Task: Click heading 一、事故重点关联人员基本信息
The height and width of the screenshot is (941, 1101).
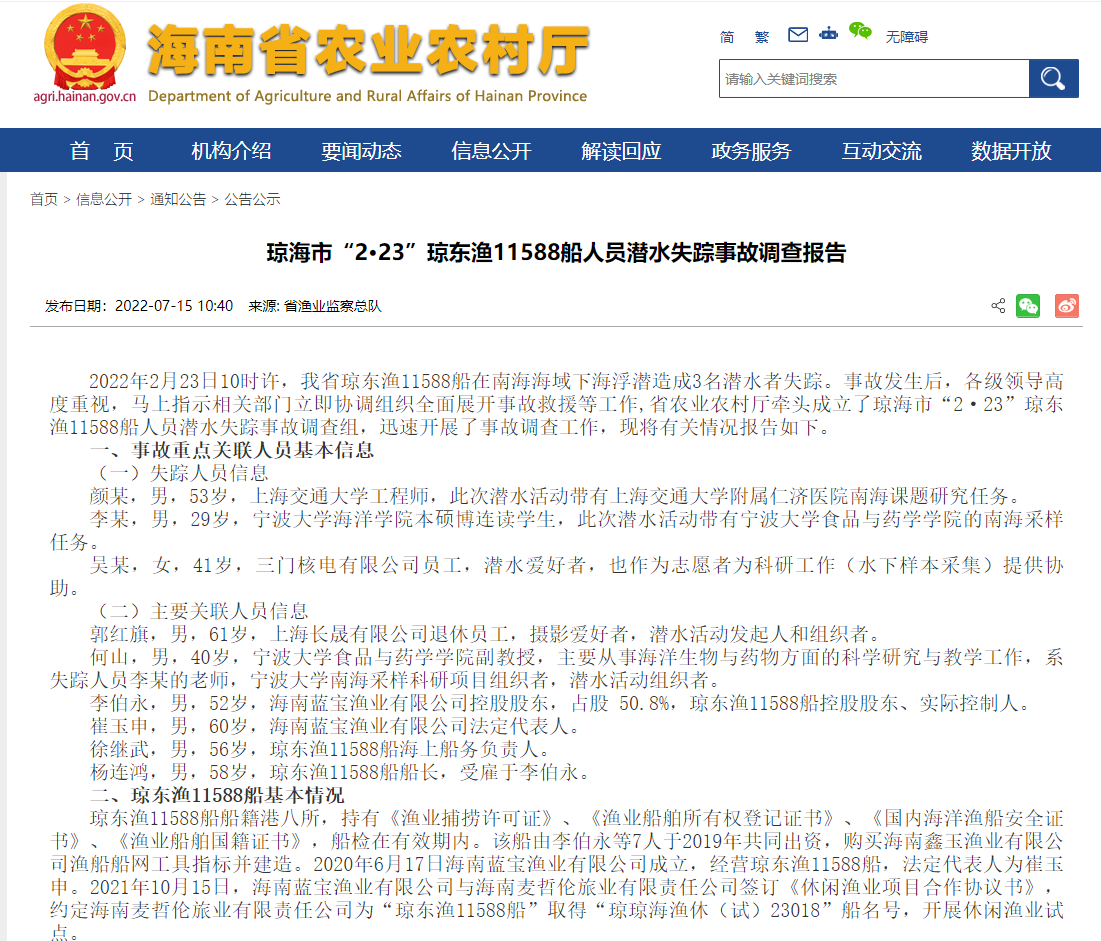Action: [x=232, y=450]
